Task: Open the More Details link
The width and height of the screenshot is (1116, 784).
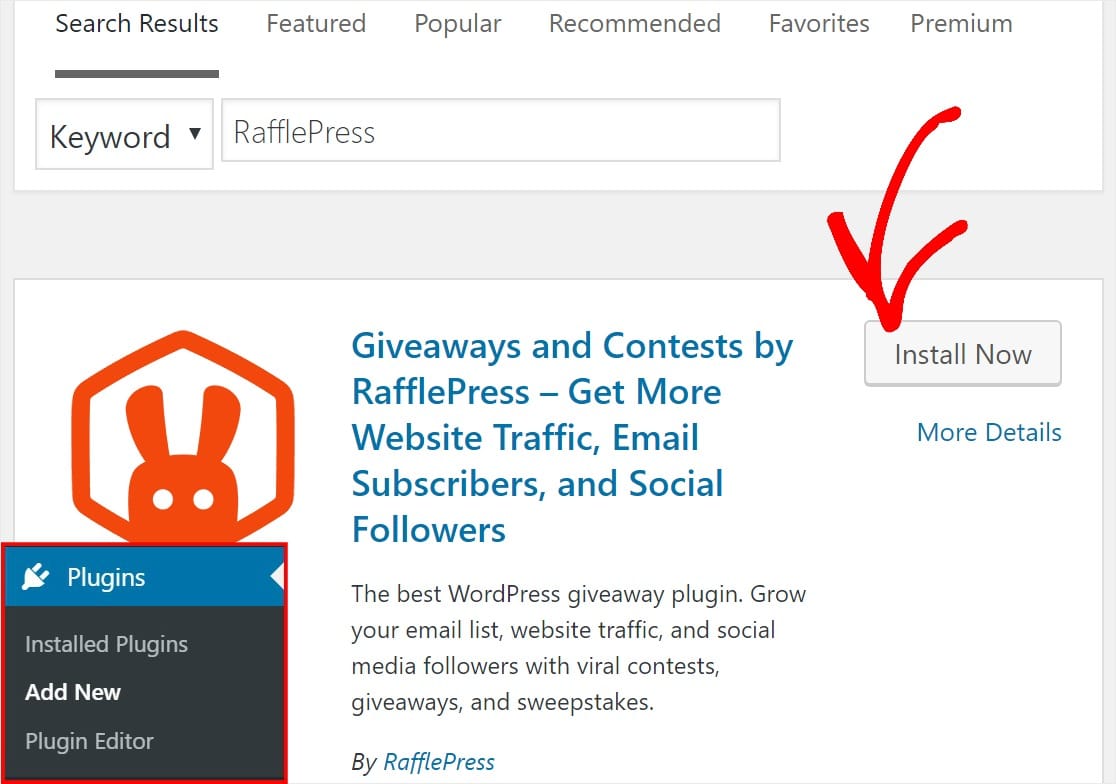Action: [x=989, y=432]
